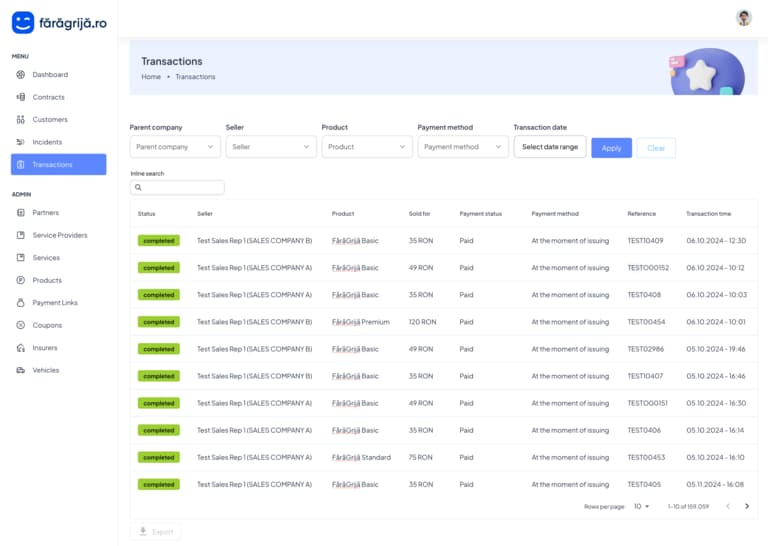Open the Product filter dropdown
The width and height of the screenshot is (768, 546).
(367, 147)
